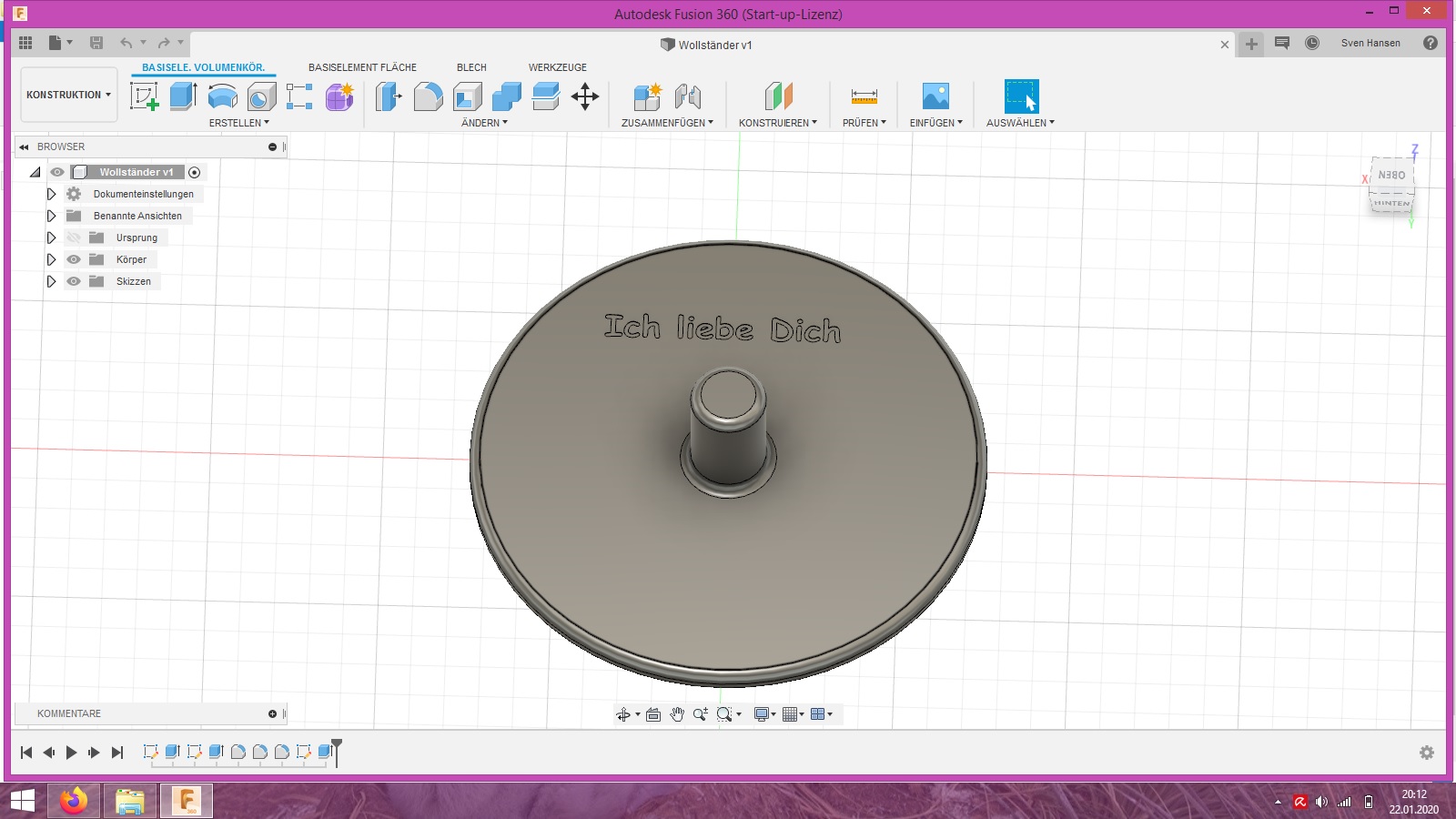Toggle visibility of Skizzen folder
Screen dimensions: 1456x819
tap(74, 281)
